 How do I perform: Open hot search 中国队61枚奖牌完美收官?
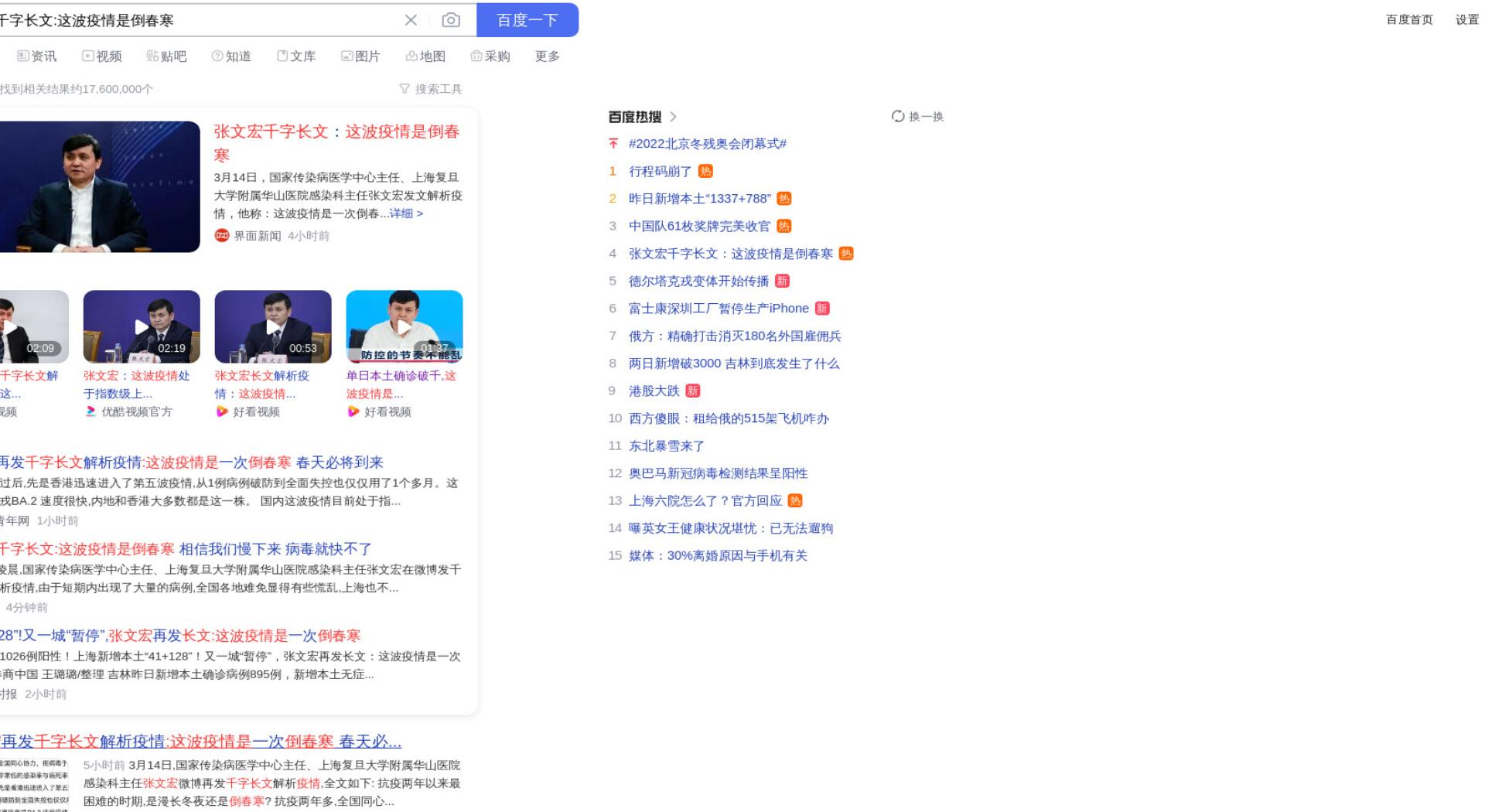(x=699, y=227)
